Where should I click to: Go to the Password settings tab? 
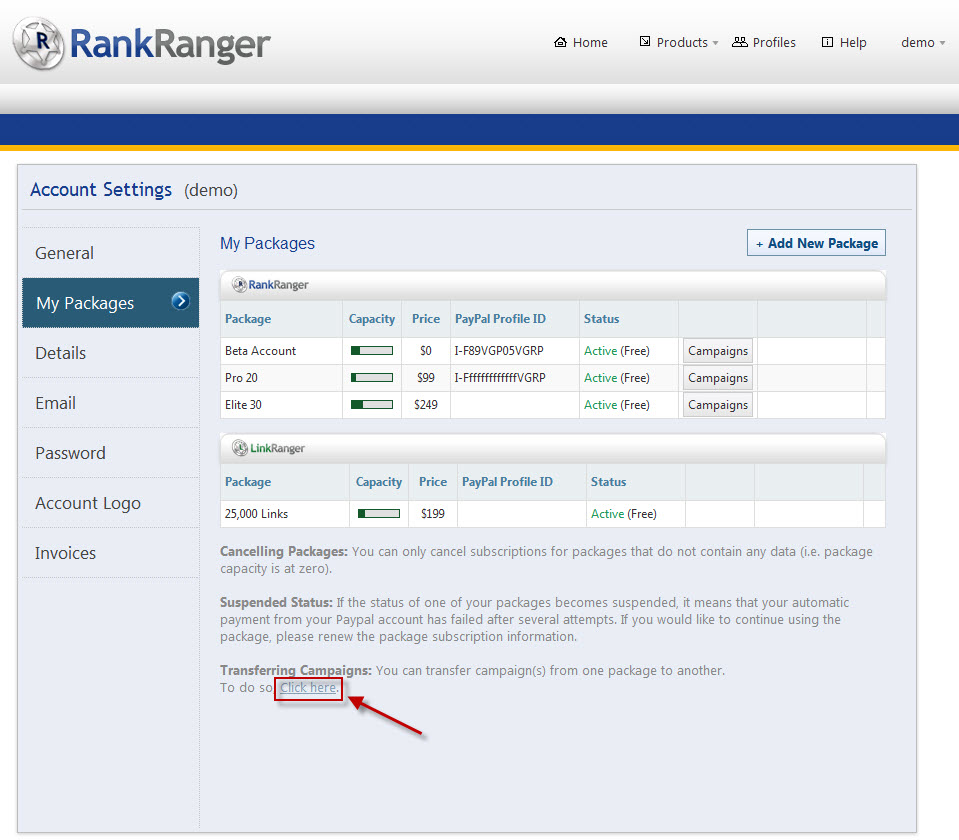point(70,453)
